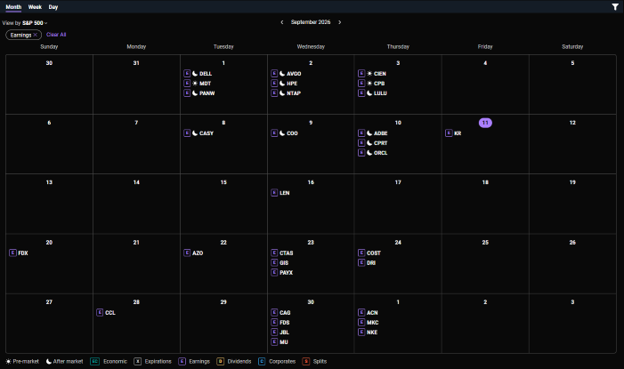
Task: Click the ADBE earnings icon
Action: (x=361, y=133)
